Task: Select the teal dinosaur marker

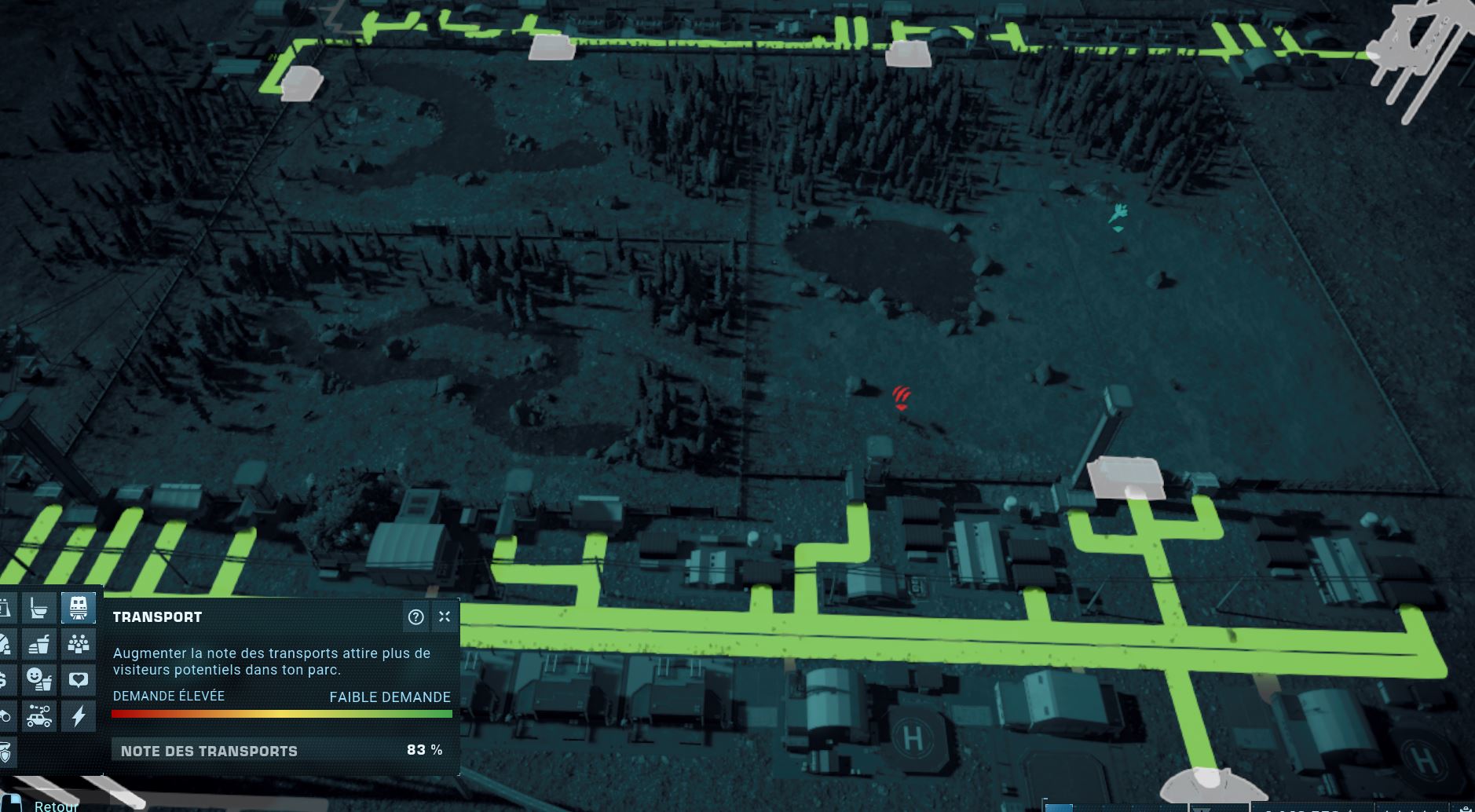Action: (x=1118, y=217)
